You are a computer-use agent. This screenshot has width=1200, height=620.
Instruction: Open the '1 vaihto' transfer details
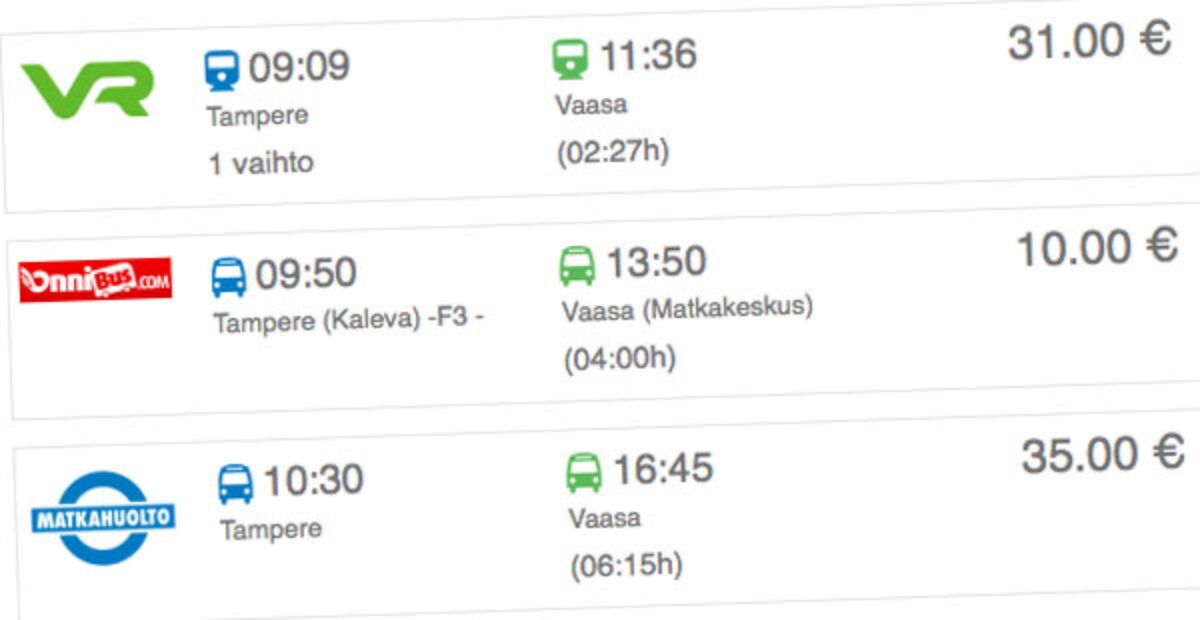point(260,163)
